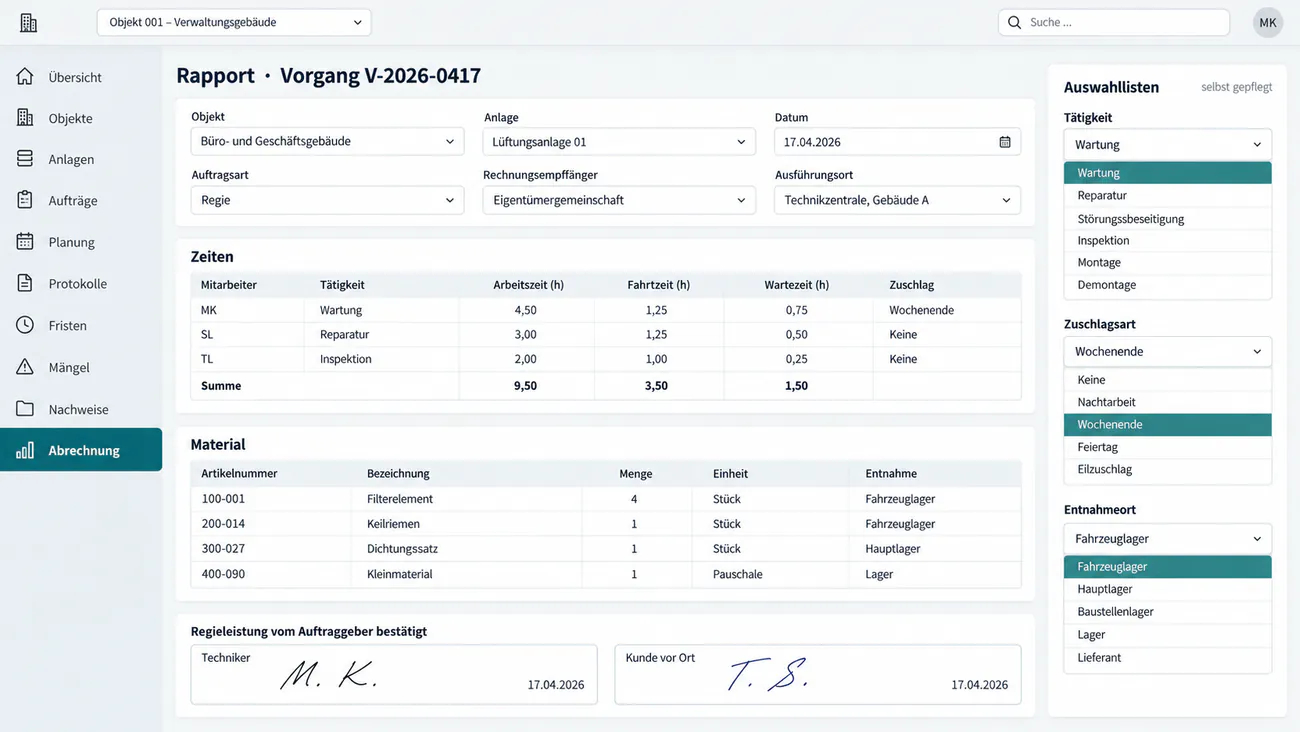
Task: Open the Anlage dropdown Lüftungsanlage 01
Action: tap(619, 142)
